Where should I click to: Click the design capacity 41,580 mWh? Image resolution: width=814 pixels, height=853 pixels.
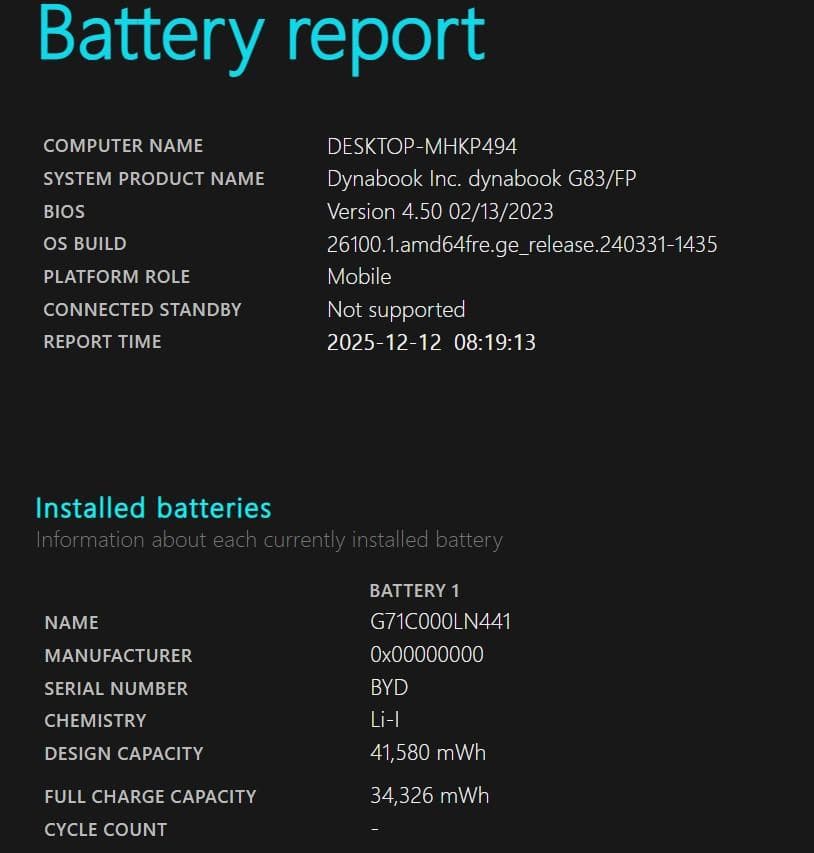coord(427,753)
